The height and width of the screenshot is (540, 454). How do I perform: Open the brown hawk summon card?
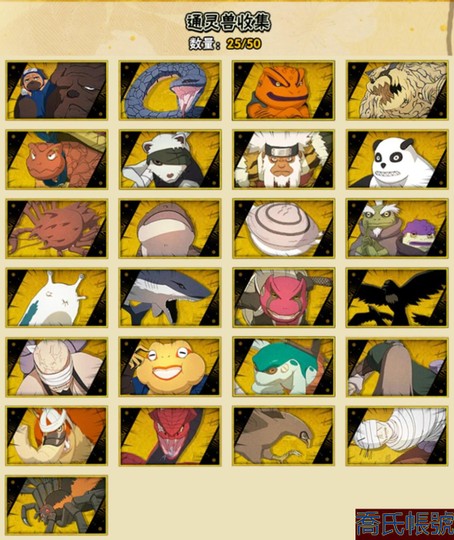coord(283,436)
